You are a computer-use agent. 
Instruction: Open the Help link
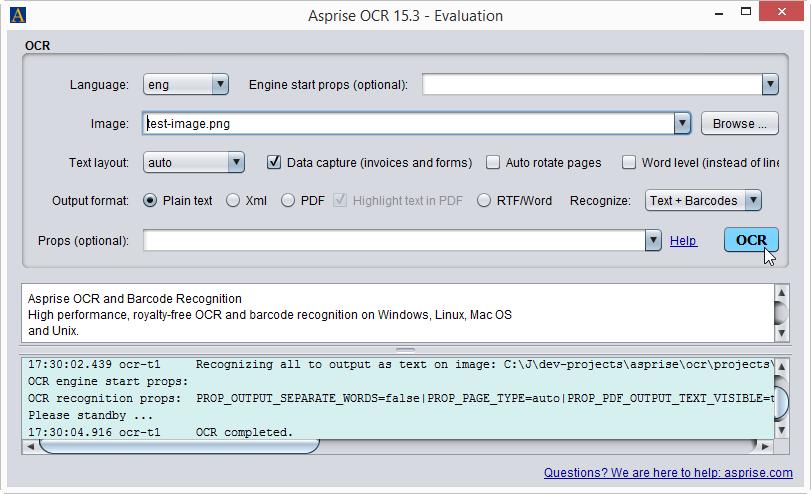coord(683,241)
